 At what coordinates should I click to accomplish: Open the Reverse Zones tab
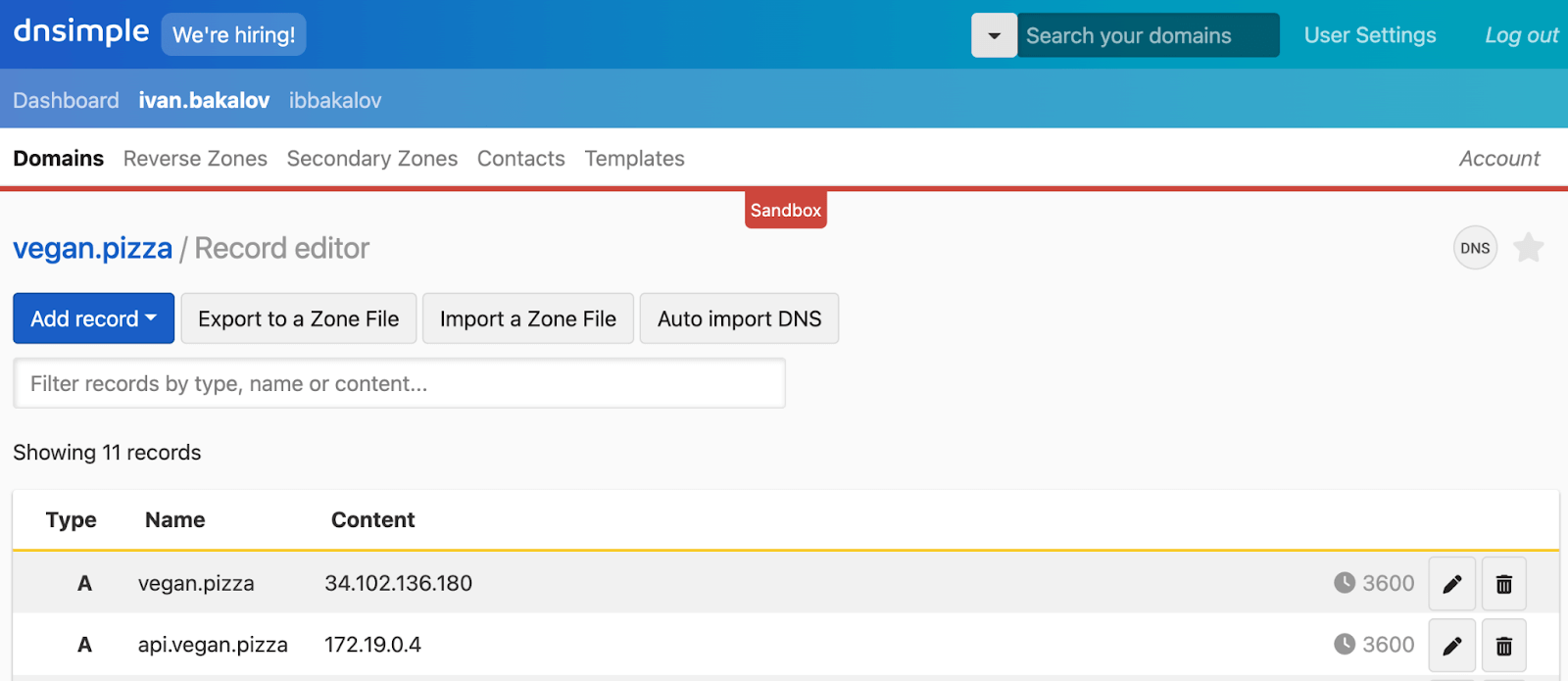195,159
